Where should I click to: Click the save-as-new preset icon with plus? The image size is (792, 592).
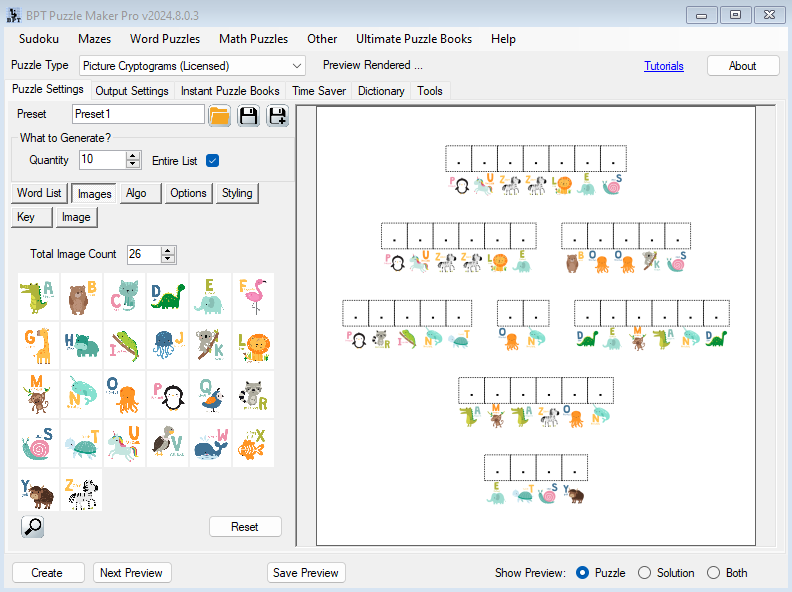click(x=277, y=115)
